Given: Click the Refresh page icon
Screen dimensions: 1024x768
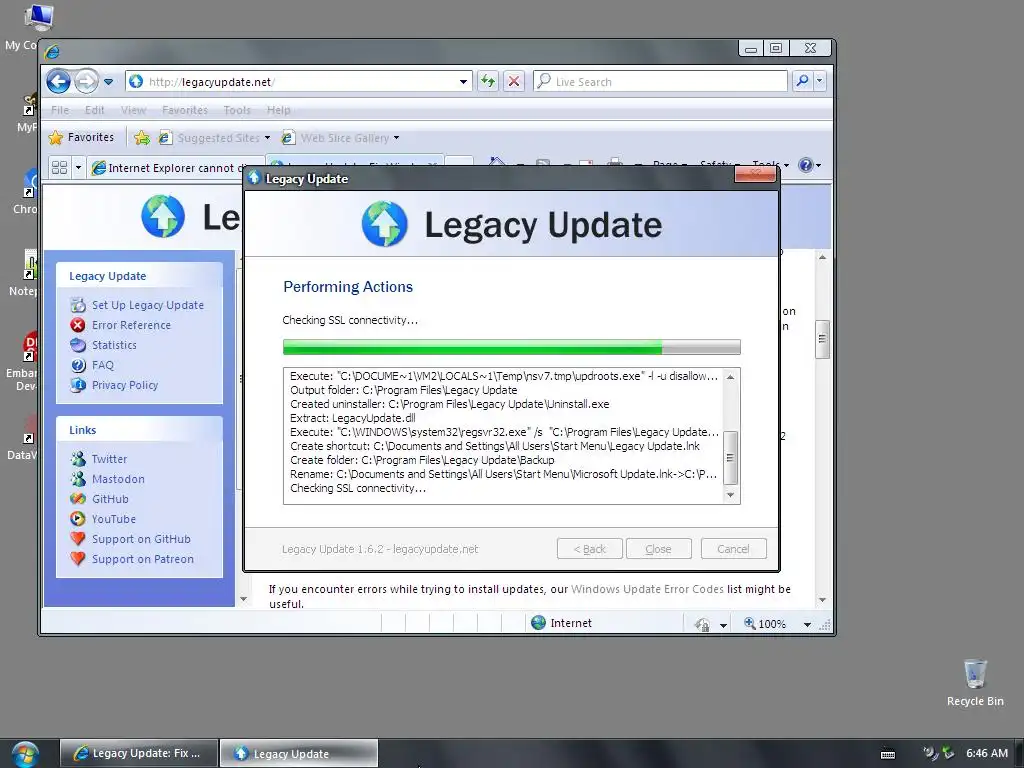Looking at the screenshot, I should [488, 82].
